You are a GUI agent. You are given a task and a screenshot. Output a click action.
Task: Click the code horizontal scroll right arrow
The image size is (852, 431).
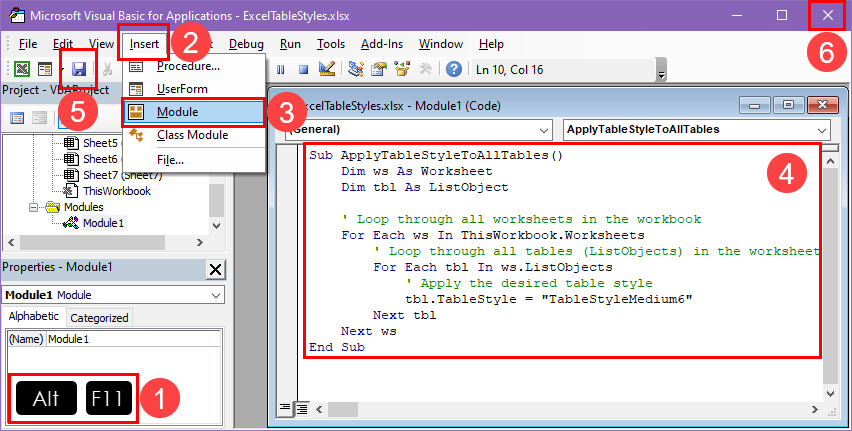[x=815, y=409]
